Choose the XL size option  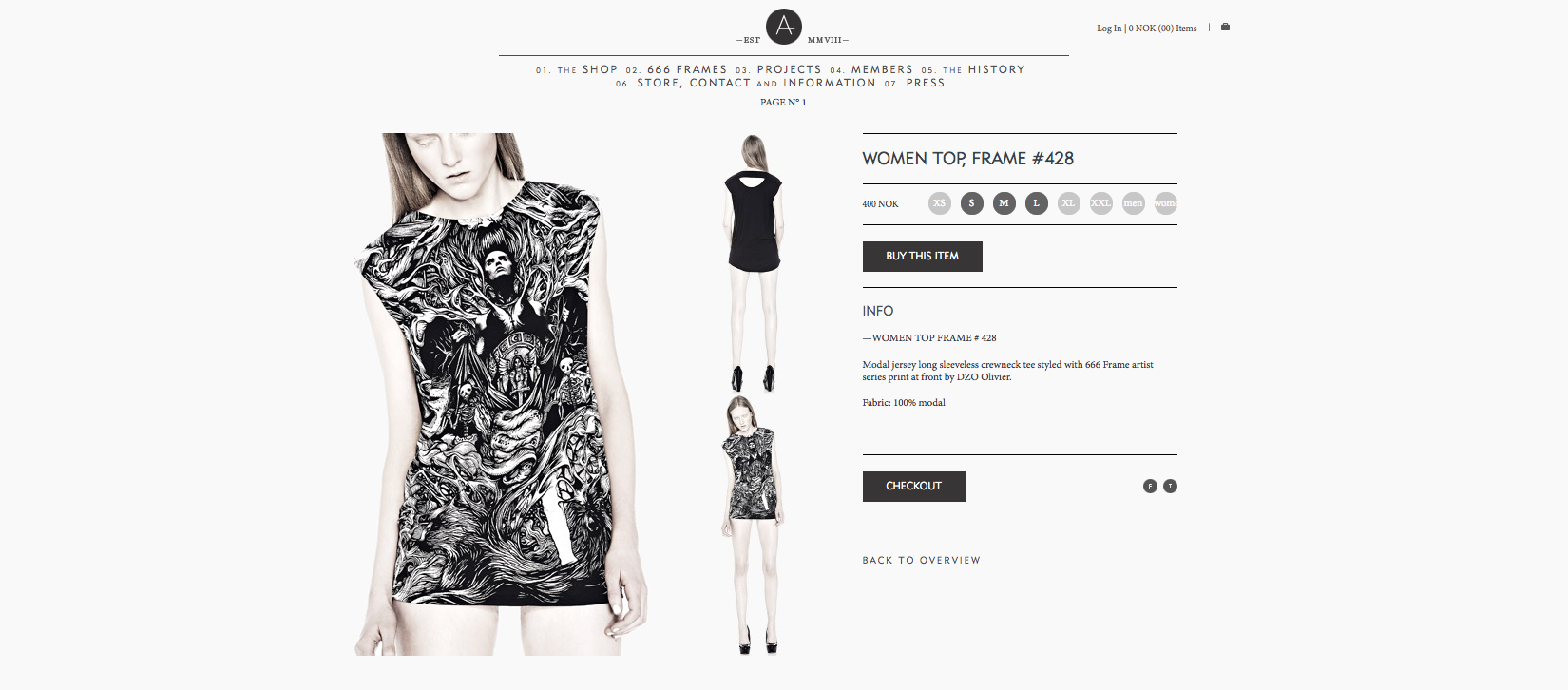click(1068, 203)
